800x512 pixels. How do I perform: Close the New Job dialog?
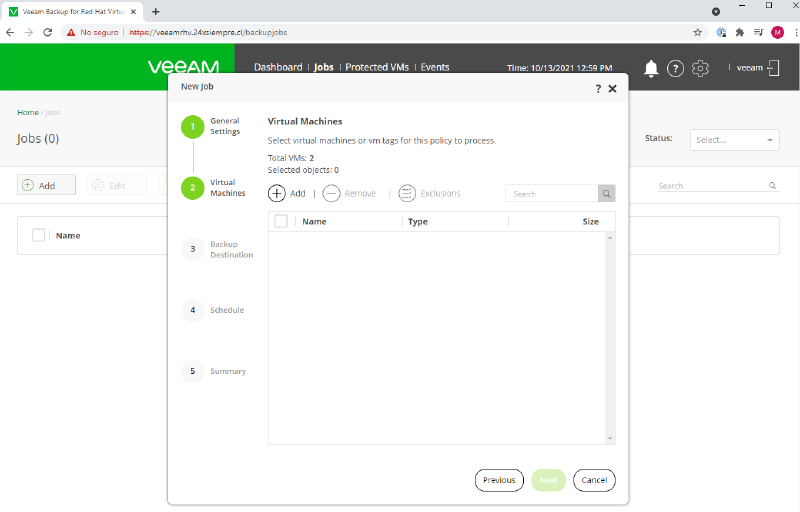click(x=612, y=89)
